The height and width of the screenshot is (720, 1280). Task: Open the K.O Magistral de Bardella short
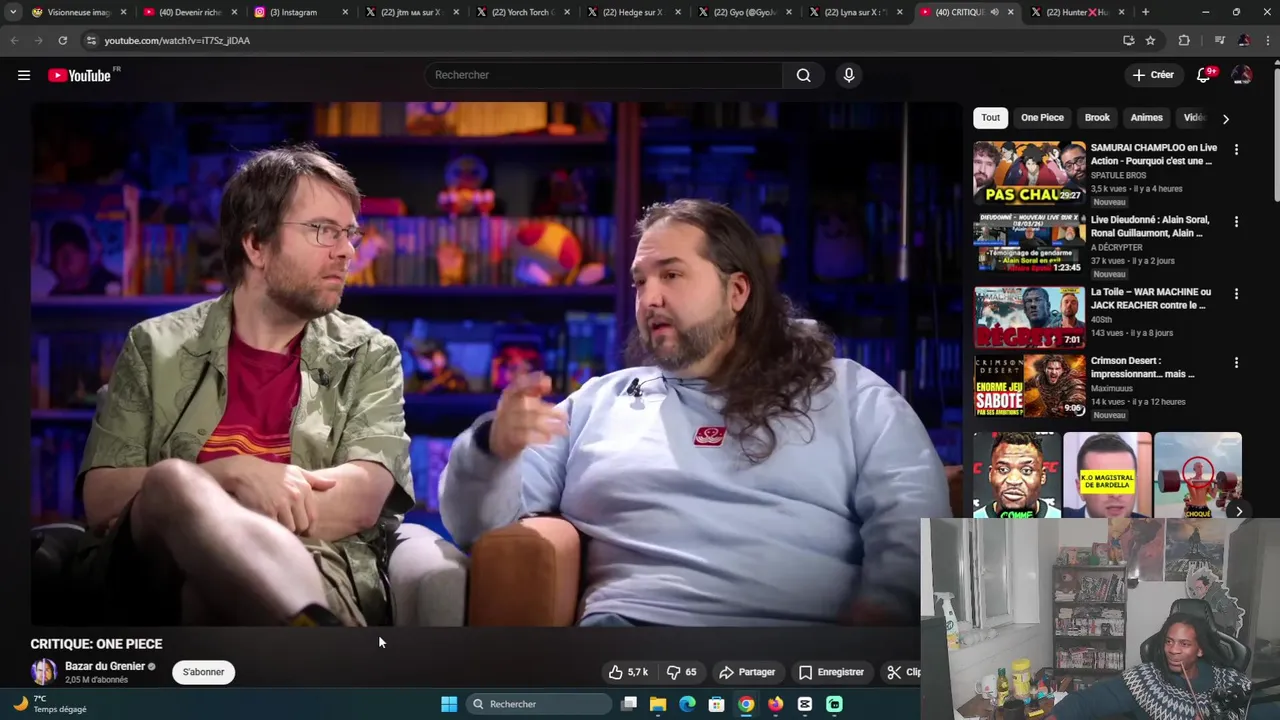click(1107, 475)
